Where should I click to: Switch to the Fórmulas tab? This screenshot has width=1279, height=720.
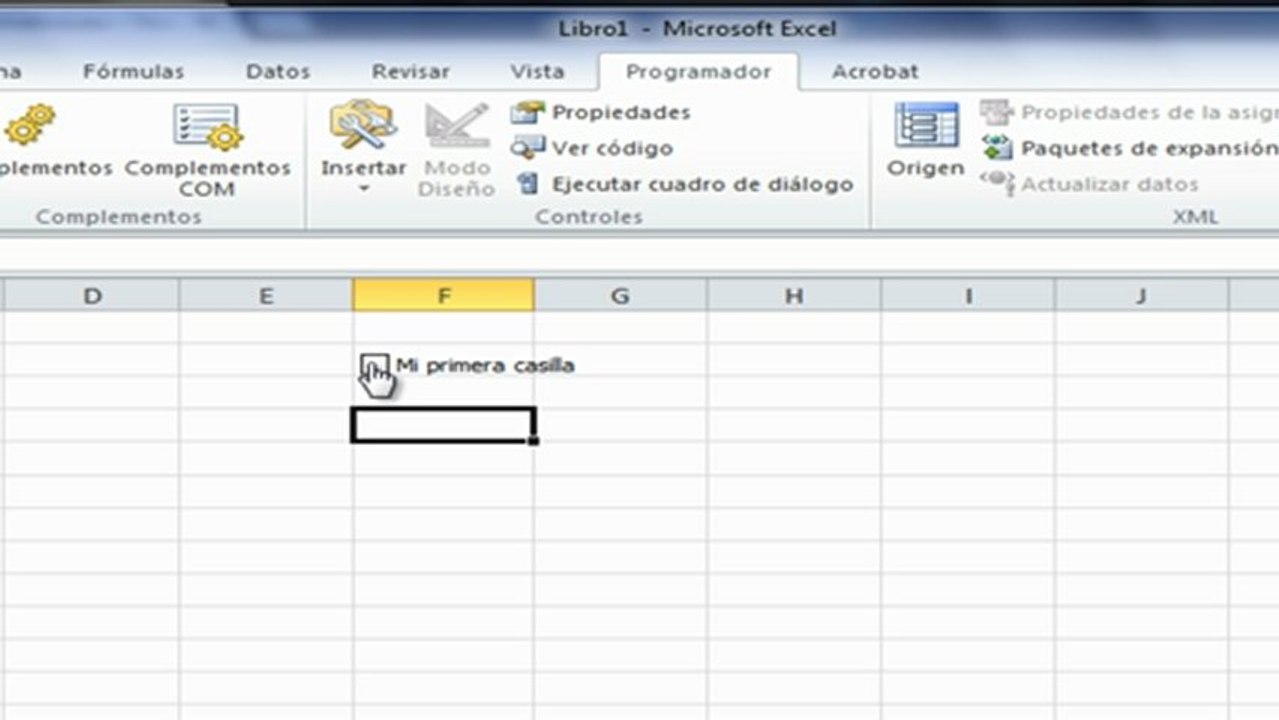coord(134,72)
